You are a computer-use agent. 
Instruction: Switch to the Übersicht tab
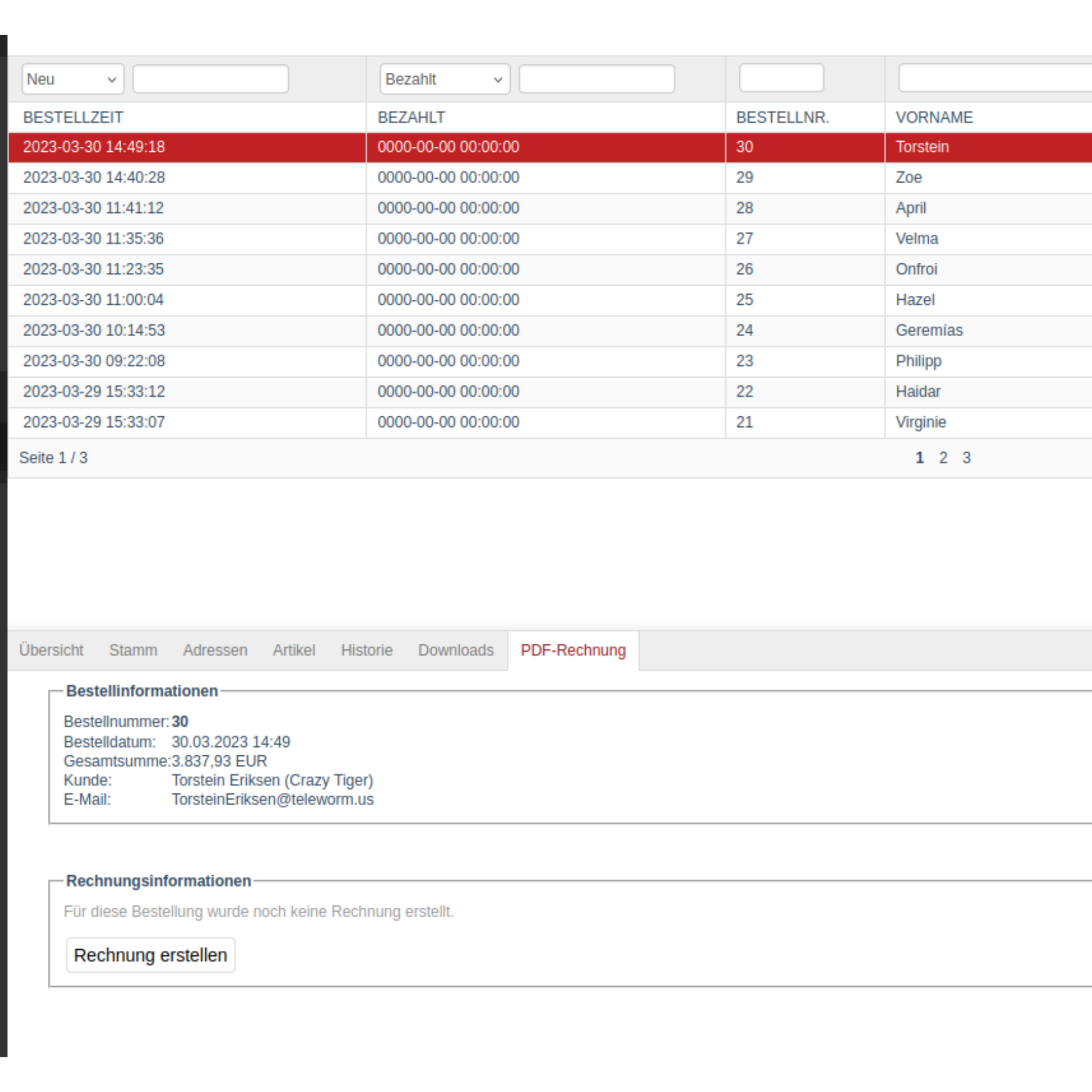point(51,650)
